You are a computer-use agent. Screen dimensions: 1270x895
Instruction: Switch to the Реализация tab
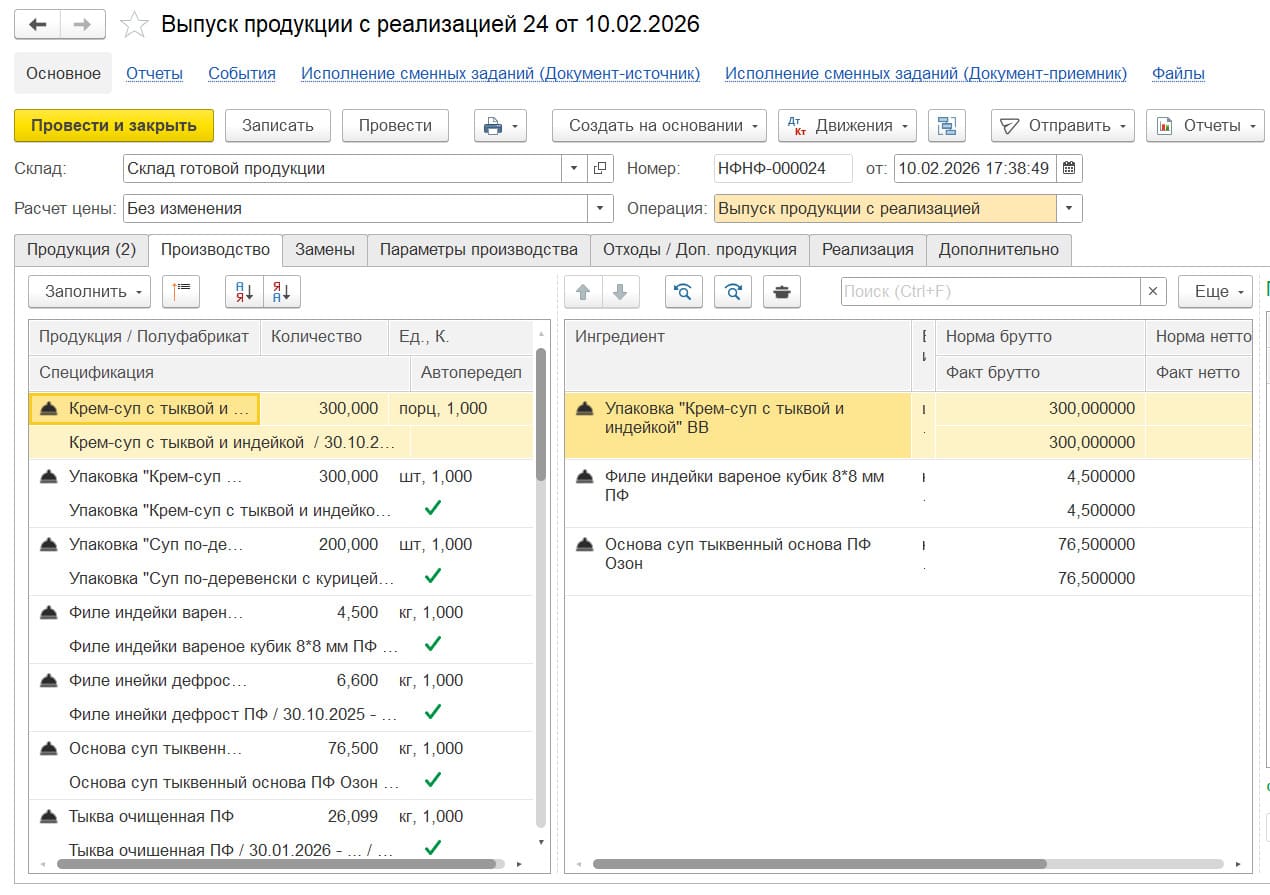(867, 250)
